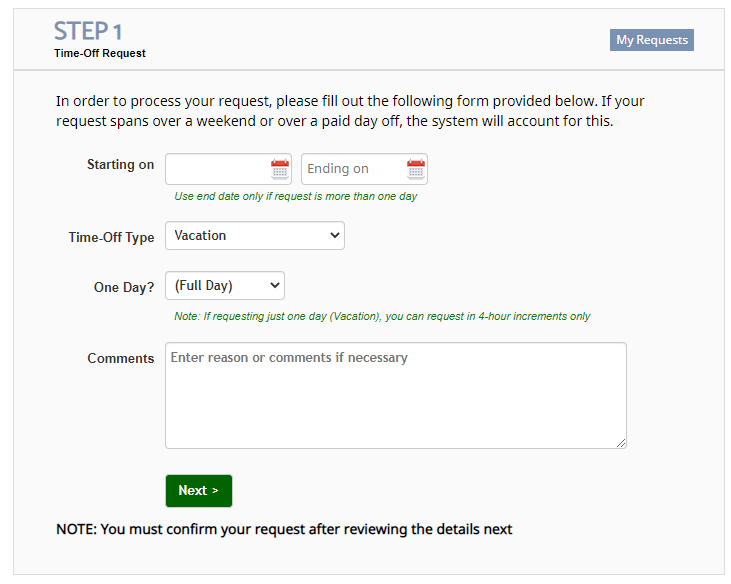Click the STEP 1 heading
The height and width of the screenshot is (584, 731).
(x=88, y=31)
